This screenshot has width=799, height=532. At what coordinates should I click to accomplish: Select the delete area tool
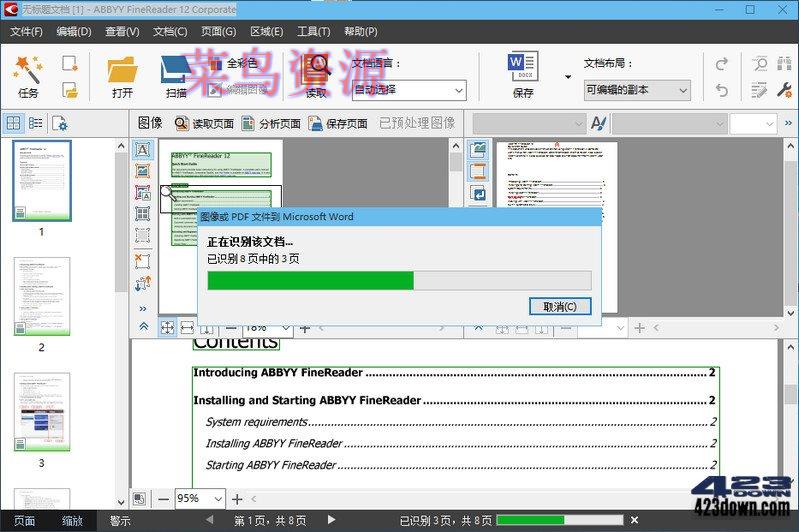(143, 261)
